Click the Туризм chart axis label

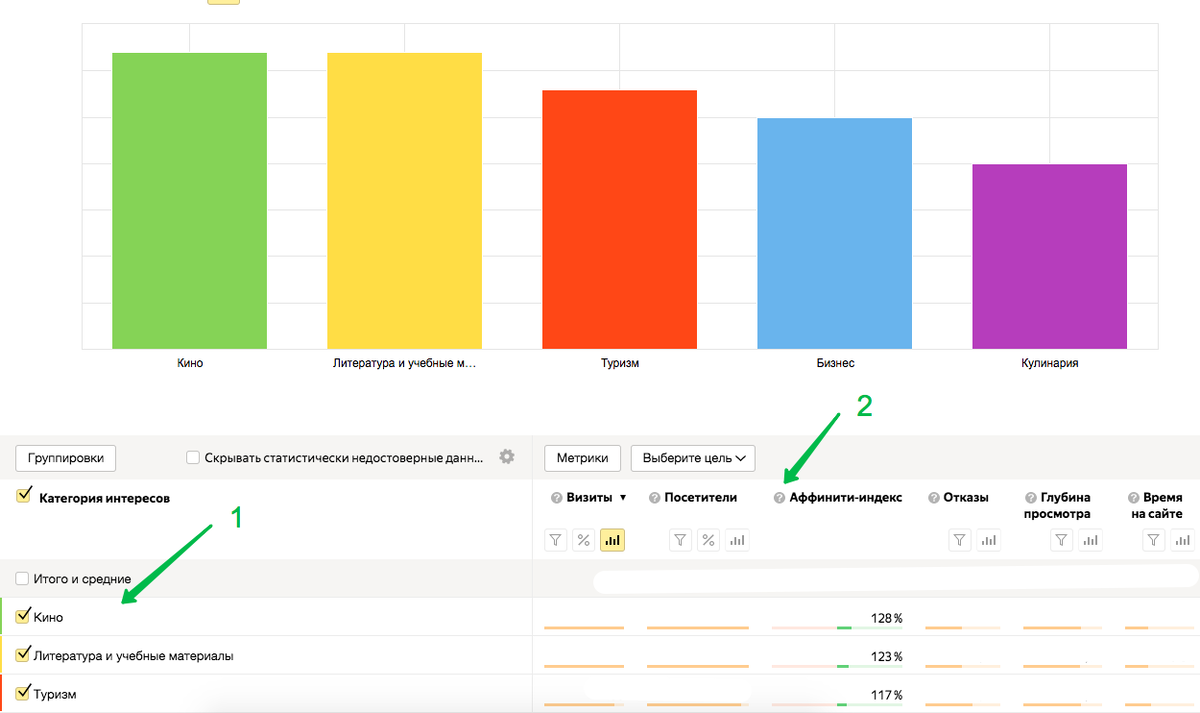tap(620, 363)
